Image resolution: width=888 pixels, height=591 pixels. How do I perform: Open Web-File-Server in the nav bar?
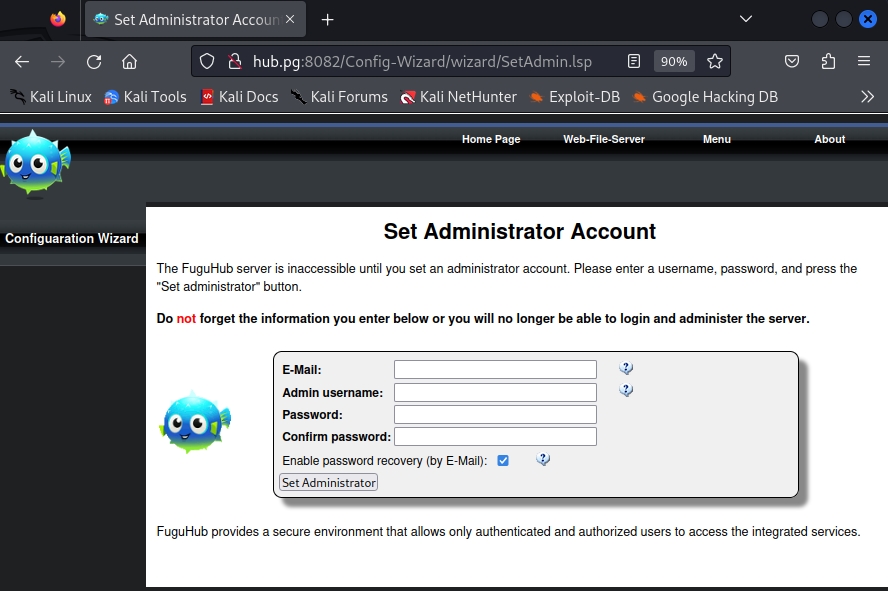click(x=604, y=139)
